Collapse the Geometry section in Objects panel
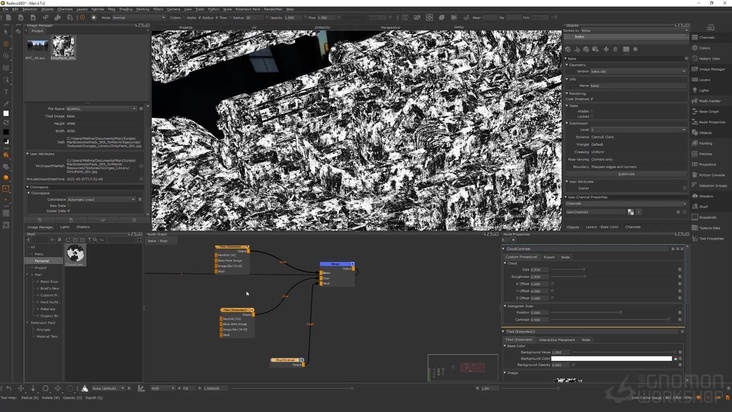Screen dimensions: 732x412 (568, 65)
